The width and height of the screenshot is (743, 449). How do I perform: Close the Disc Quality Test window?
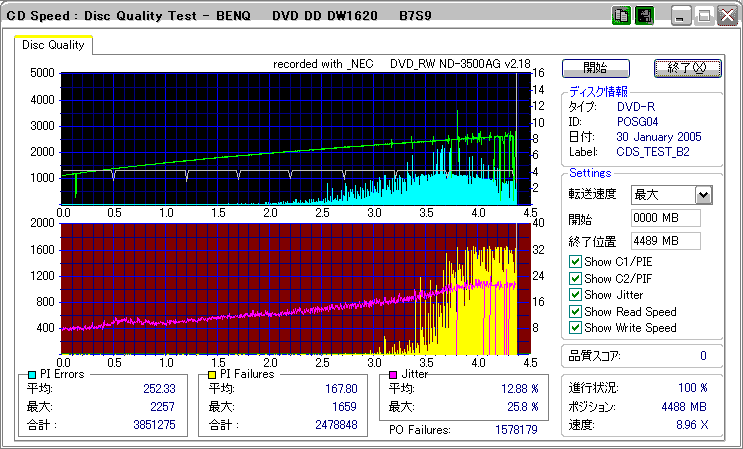point(726,16)
